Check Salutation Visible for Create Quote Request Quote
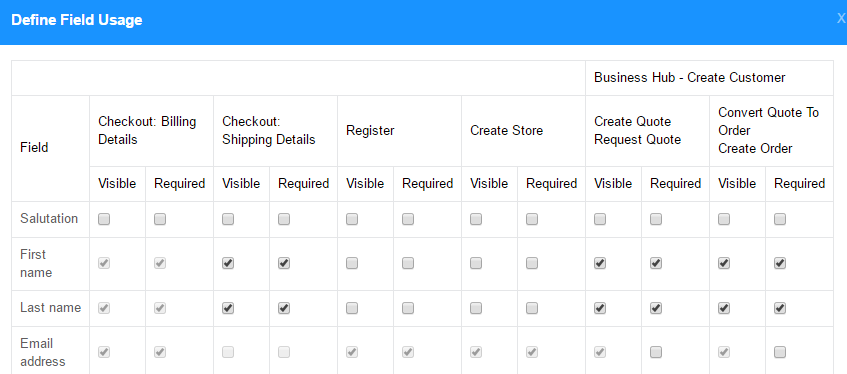847x374 pixels. click(600, 219)
